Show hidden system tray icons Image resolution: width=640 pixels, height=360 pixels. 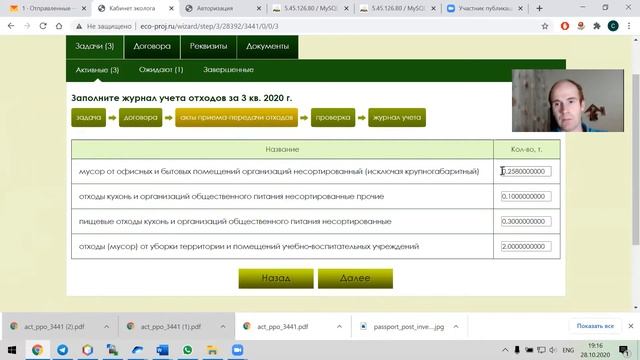[x=505, y=350]
